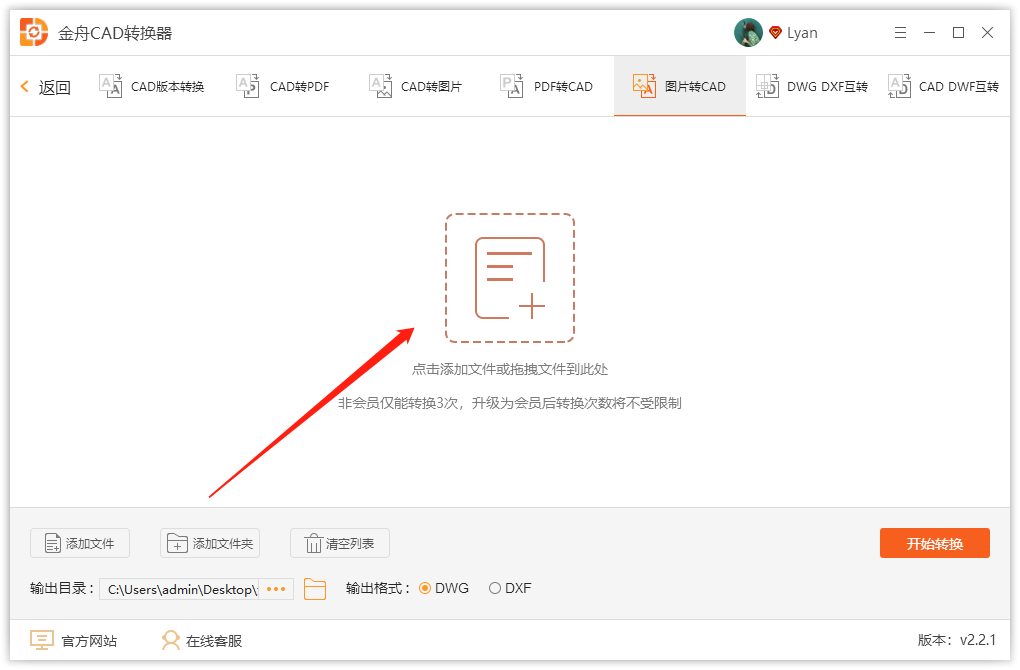
Task: Click the 开始转换 button
Action: (x=934, y=543)
